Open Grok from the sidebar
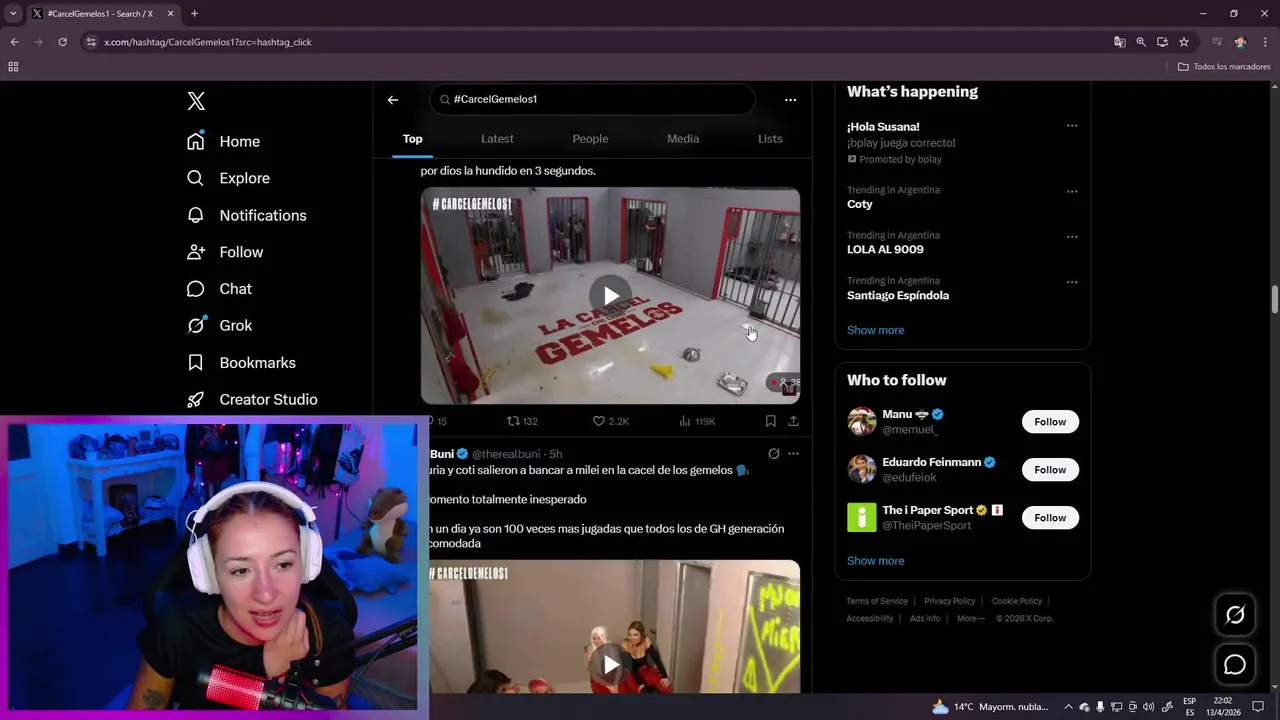This screenshot has height=720, width=1280. [x=220, y=325]
